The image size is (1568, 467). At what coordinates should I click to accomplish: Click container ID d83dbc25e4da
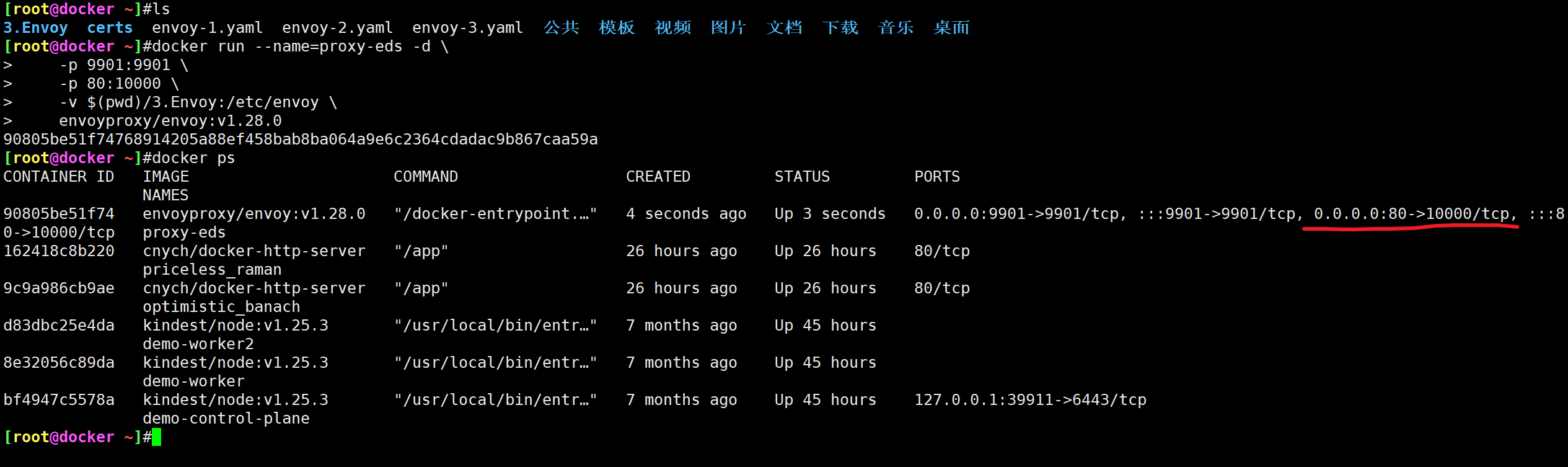59,326
